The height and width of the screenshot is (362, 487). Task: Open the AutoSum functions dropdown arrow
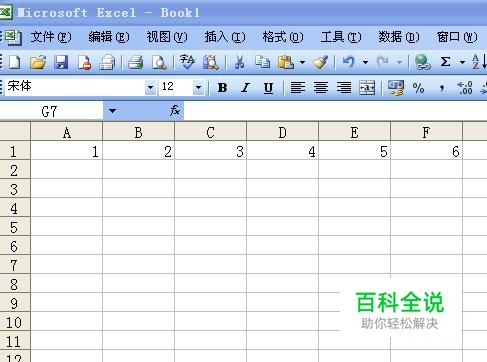pos(462,62)
